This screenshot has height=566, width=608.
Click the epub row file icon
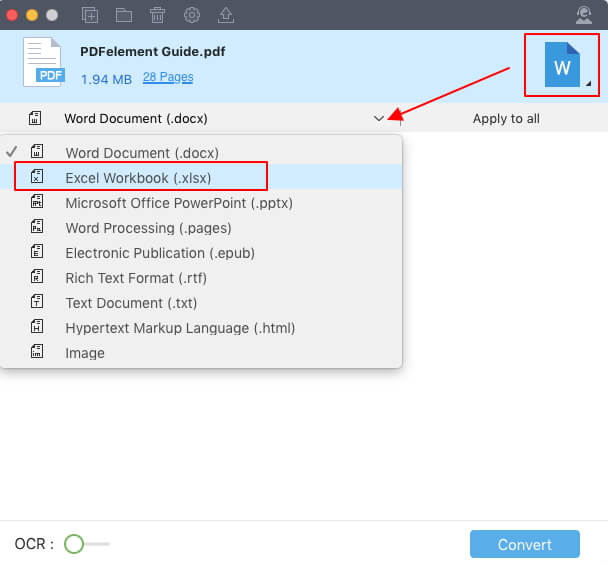[37, 251]
